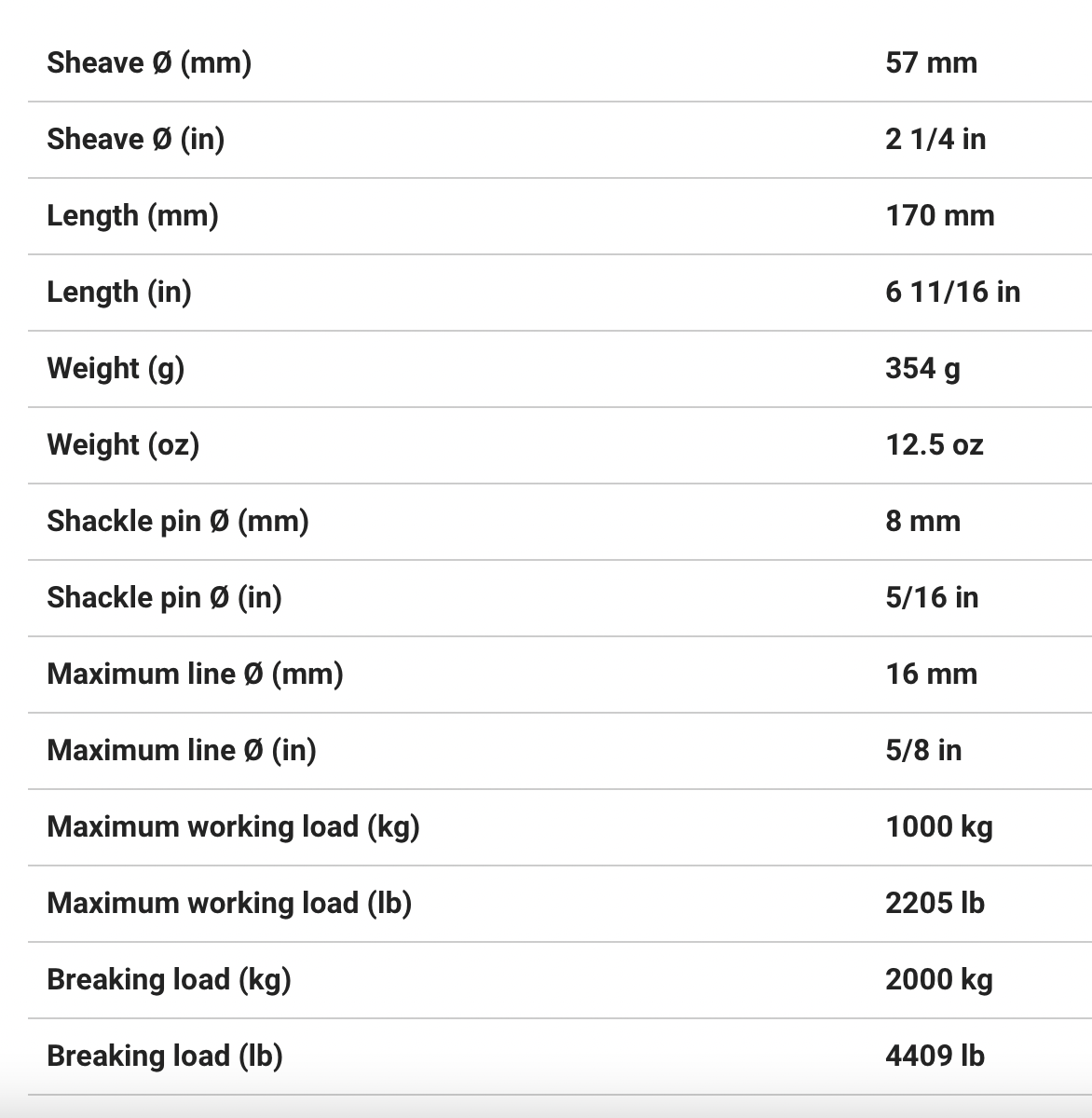1092x1118 pixels.
Task: Select the 1000 kg working load value
Action: pyautogui.click(x=938, y=827)
